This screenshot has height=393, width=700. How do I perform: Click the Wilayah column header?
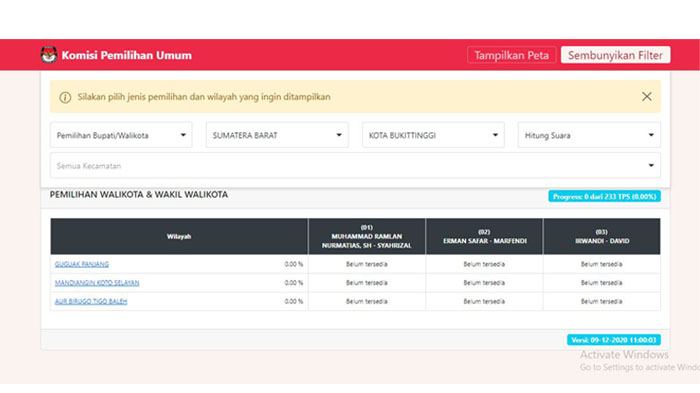(x=179, y=236)
